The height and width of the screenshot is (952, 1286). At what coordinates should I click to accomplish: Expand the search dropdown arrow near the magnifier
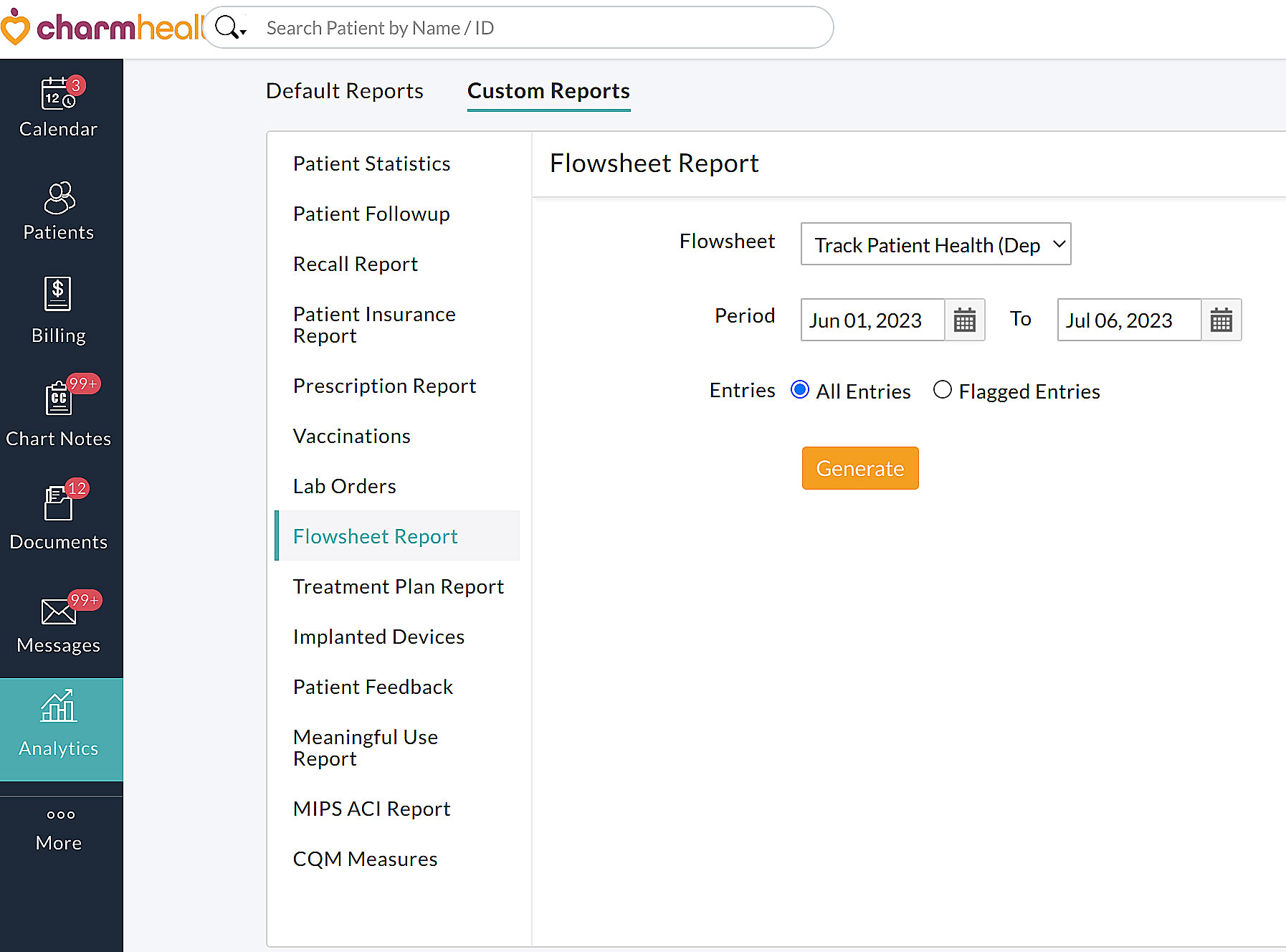point(244,33)
